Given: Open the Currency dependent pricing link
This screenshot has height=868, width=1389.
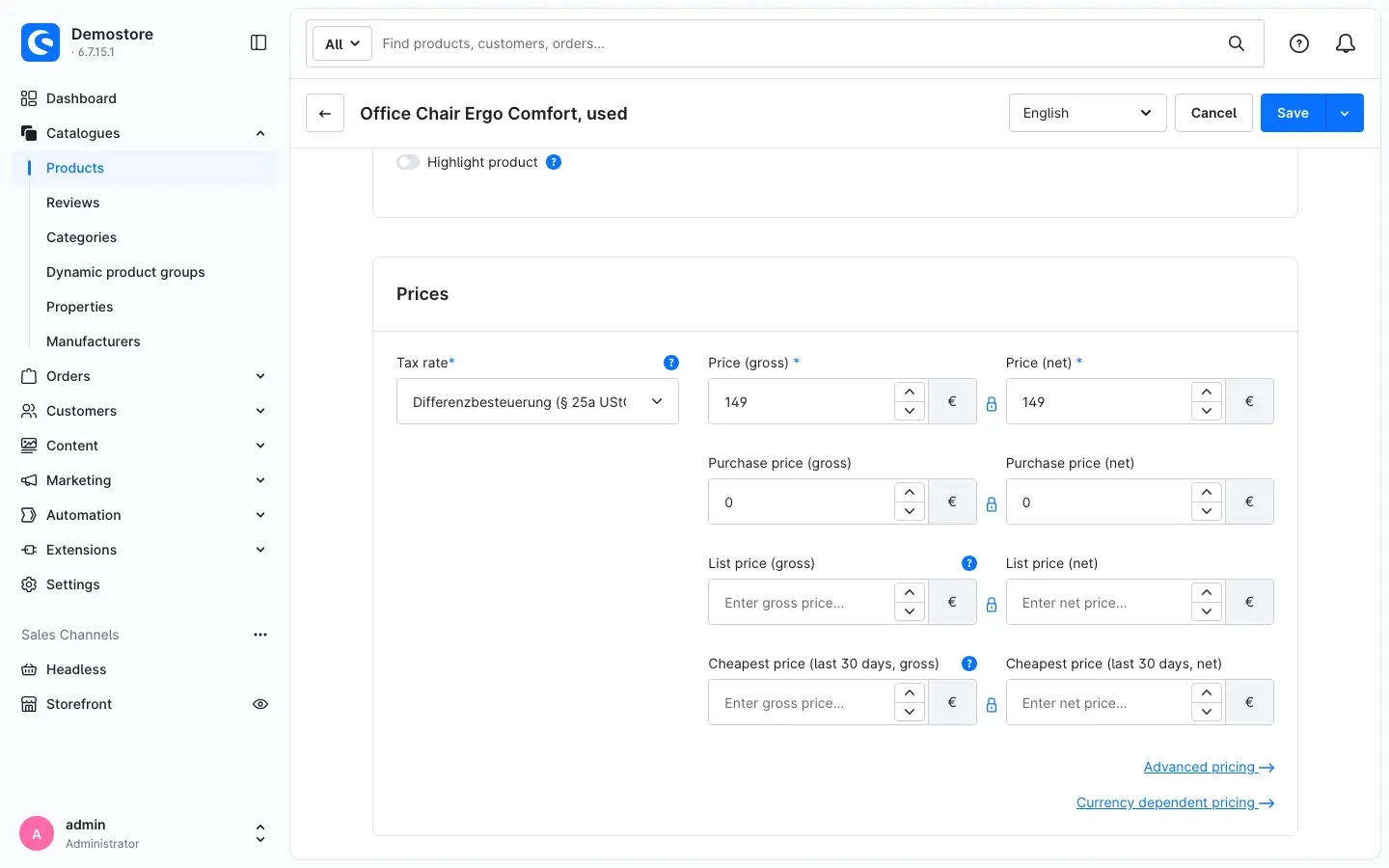Looking at the screenshot, I should [1175, 802].
